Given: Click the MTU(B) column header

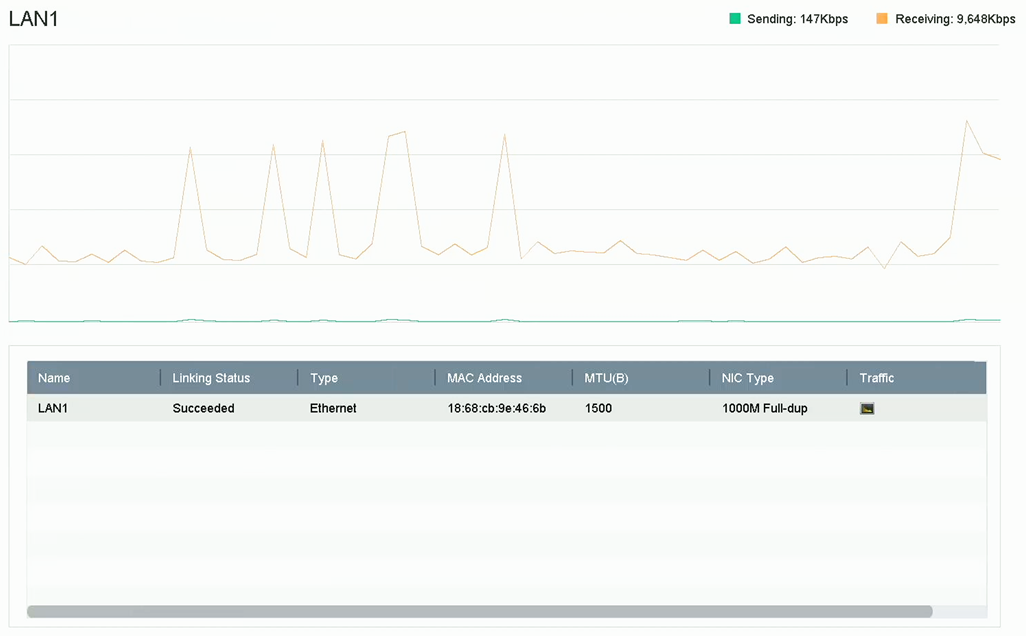Looking at the screenshot, I should click(x=606, y=378).
